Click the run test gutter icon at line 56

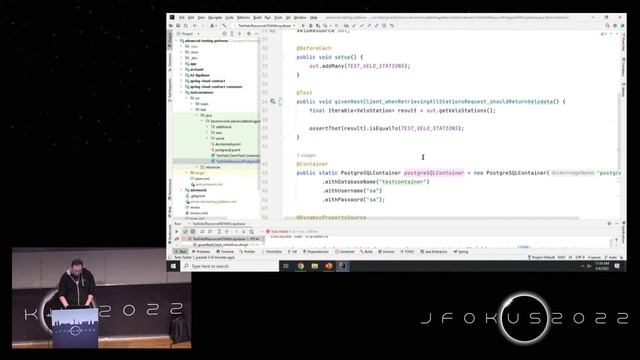click(273, 101)
